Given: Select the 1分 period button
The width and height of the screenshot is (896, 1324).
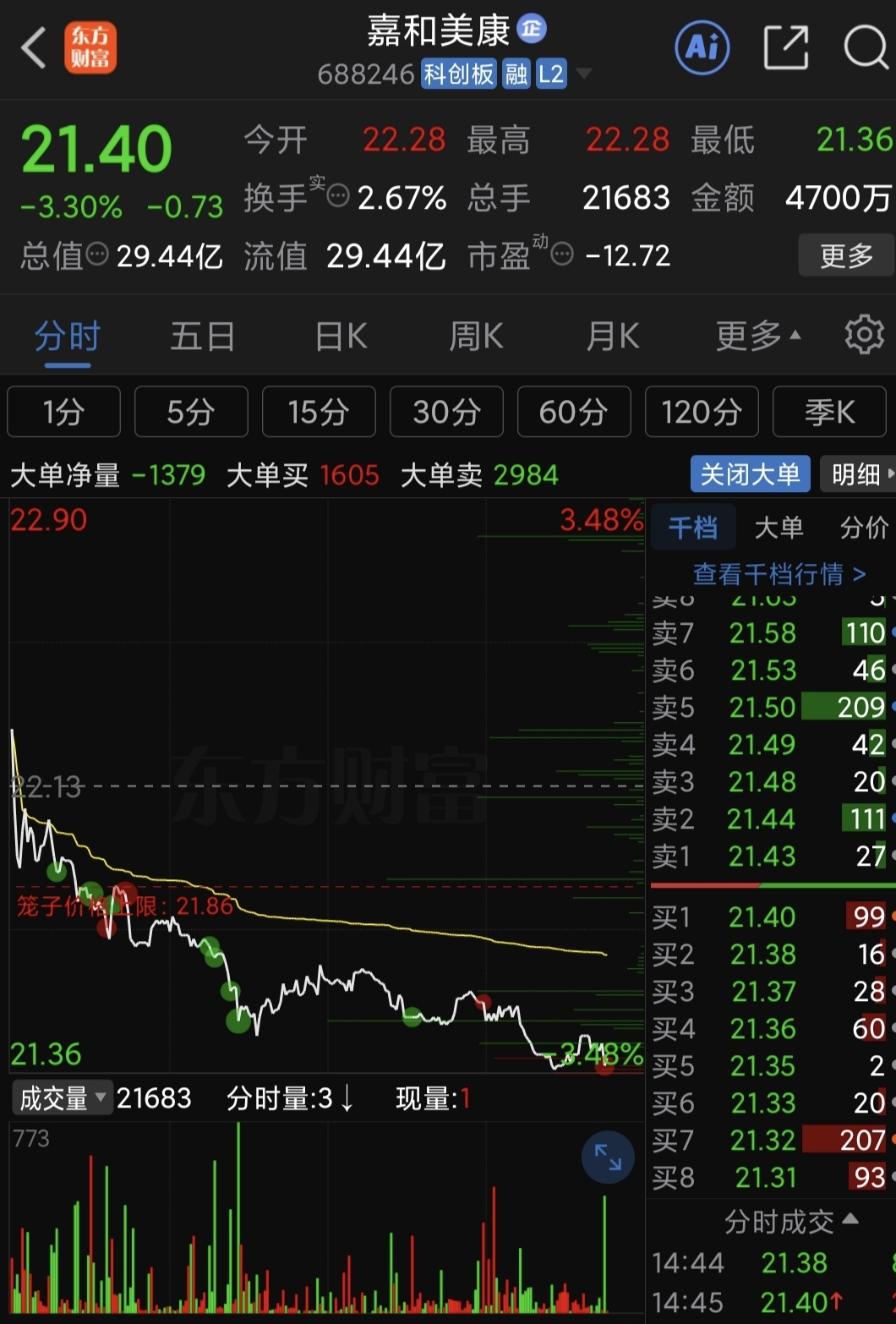Looking at the screenshot, I should pos(63,412).
